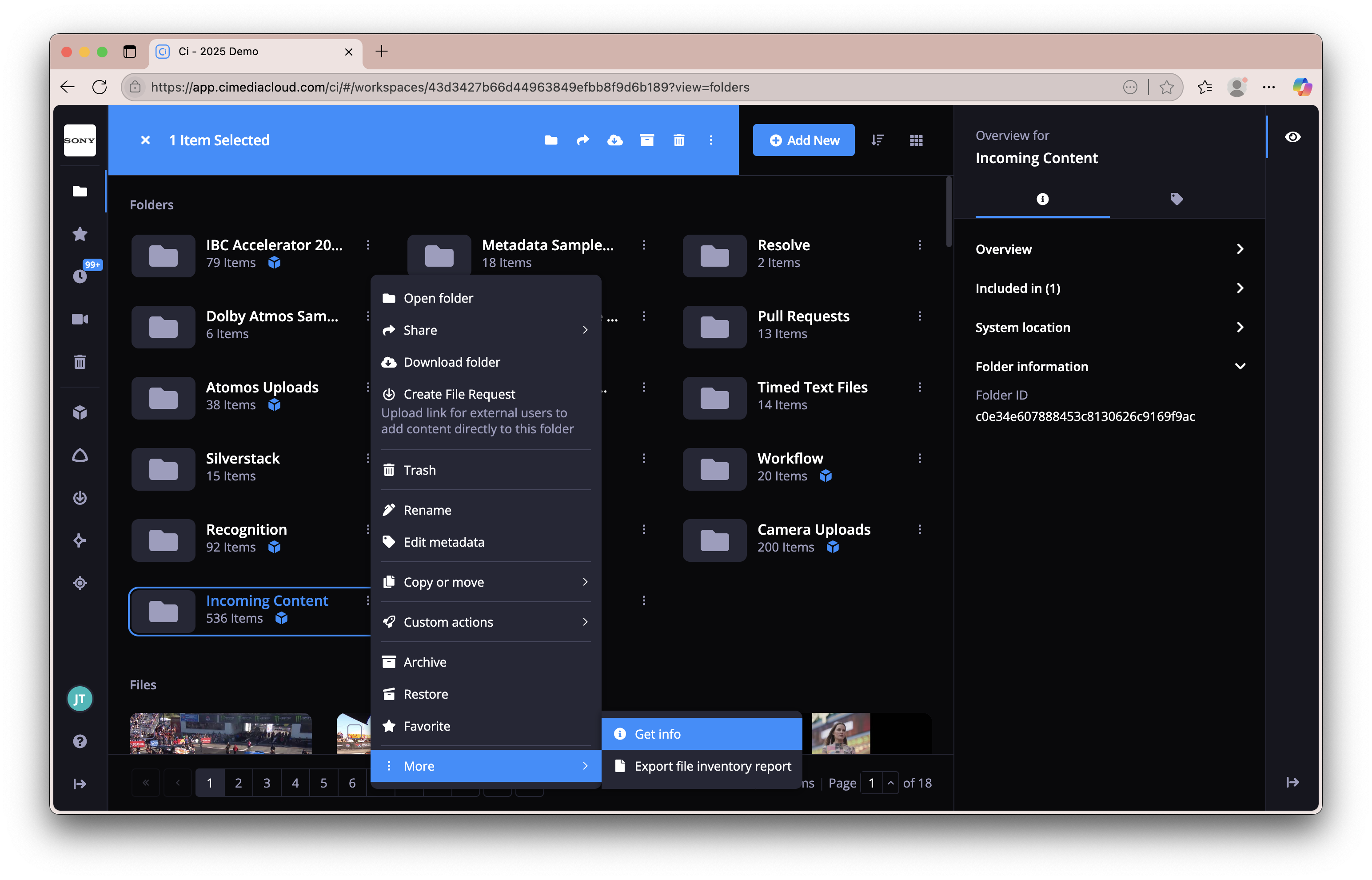Screen dimensions: 1372x880
Task: Open options for Pull Requests folder
Action: (x=920, y=316)
